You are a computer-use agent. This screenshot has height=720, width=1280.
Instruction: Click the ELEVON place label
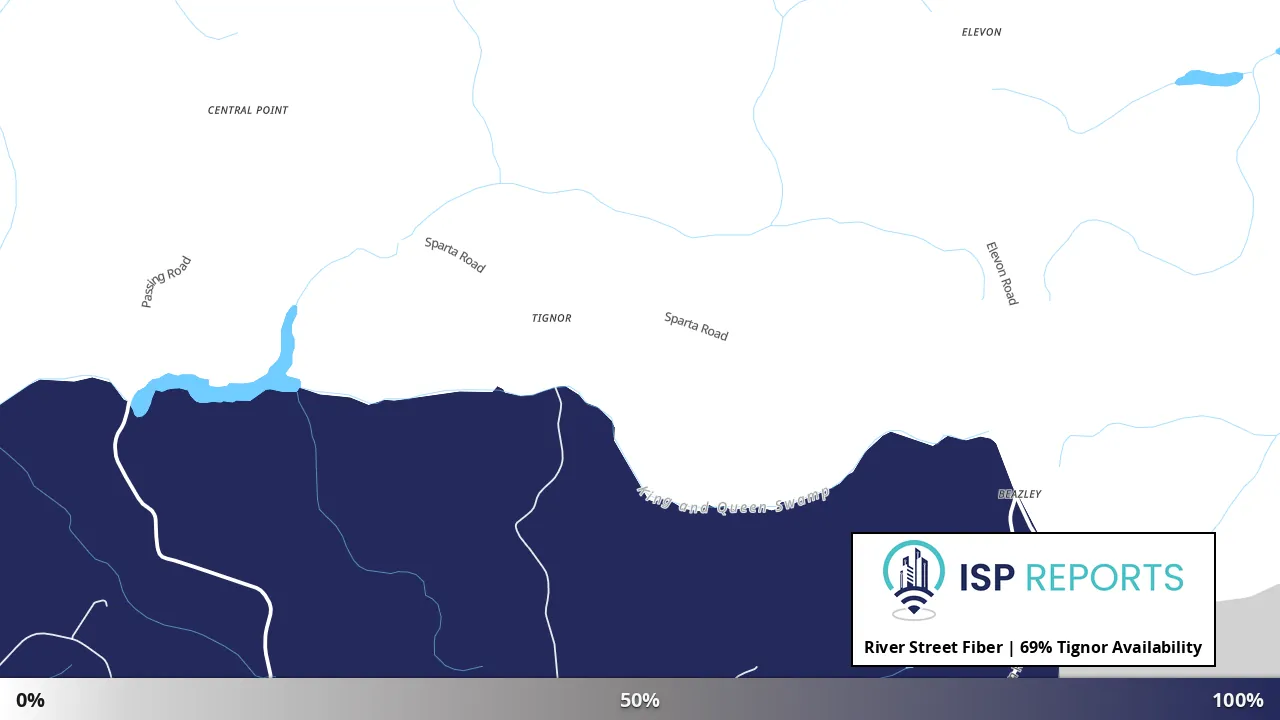pos(981,32)
